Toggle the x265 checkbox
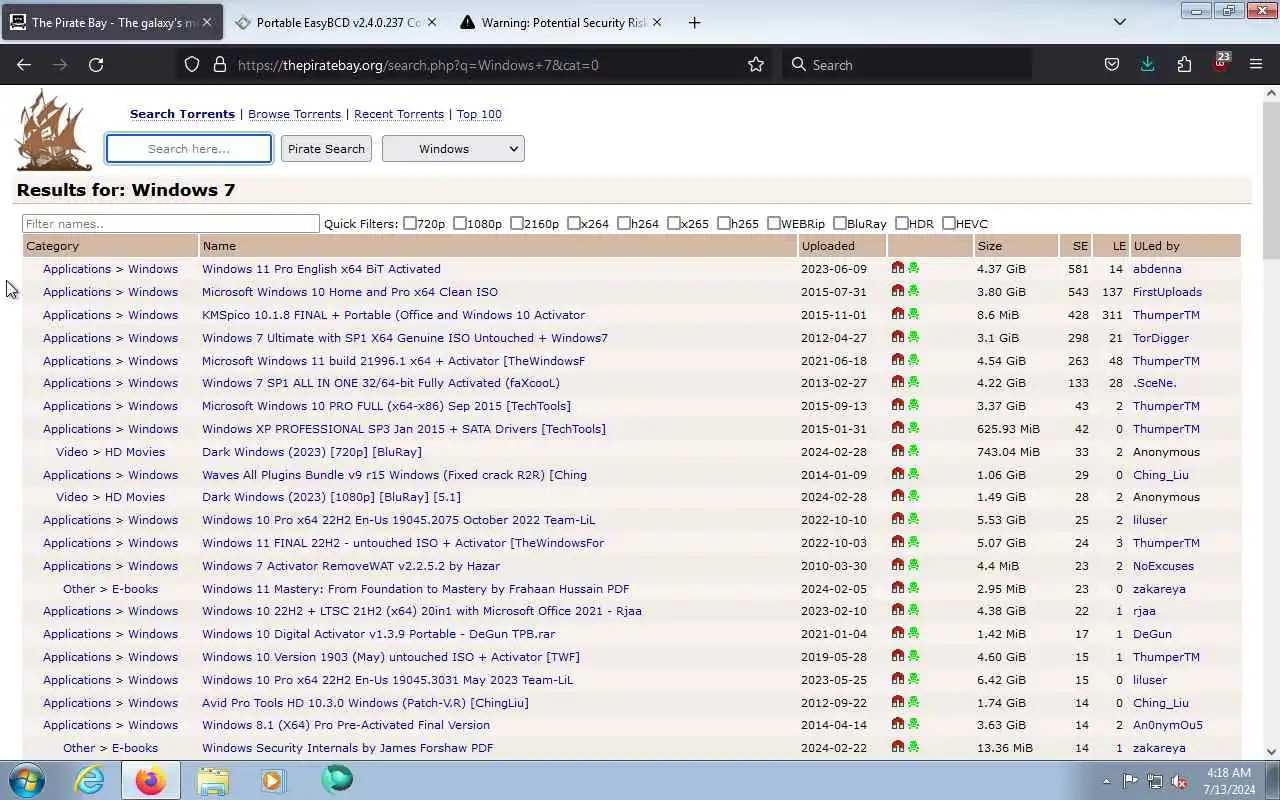This screenshot has width=1280, height=800. [x=674, y=223]
